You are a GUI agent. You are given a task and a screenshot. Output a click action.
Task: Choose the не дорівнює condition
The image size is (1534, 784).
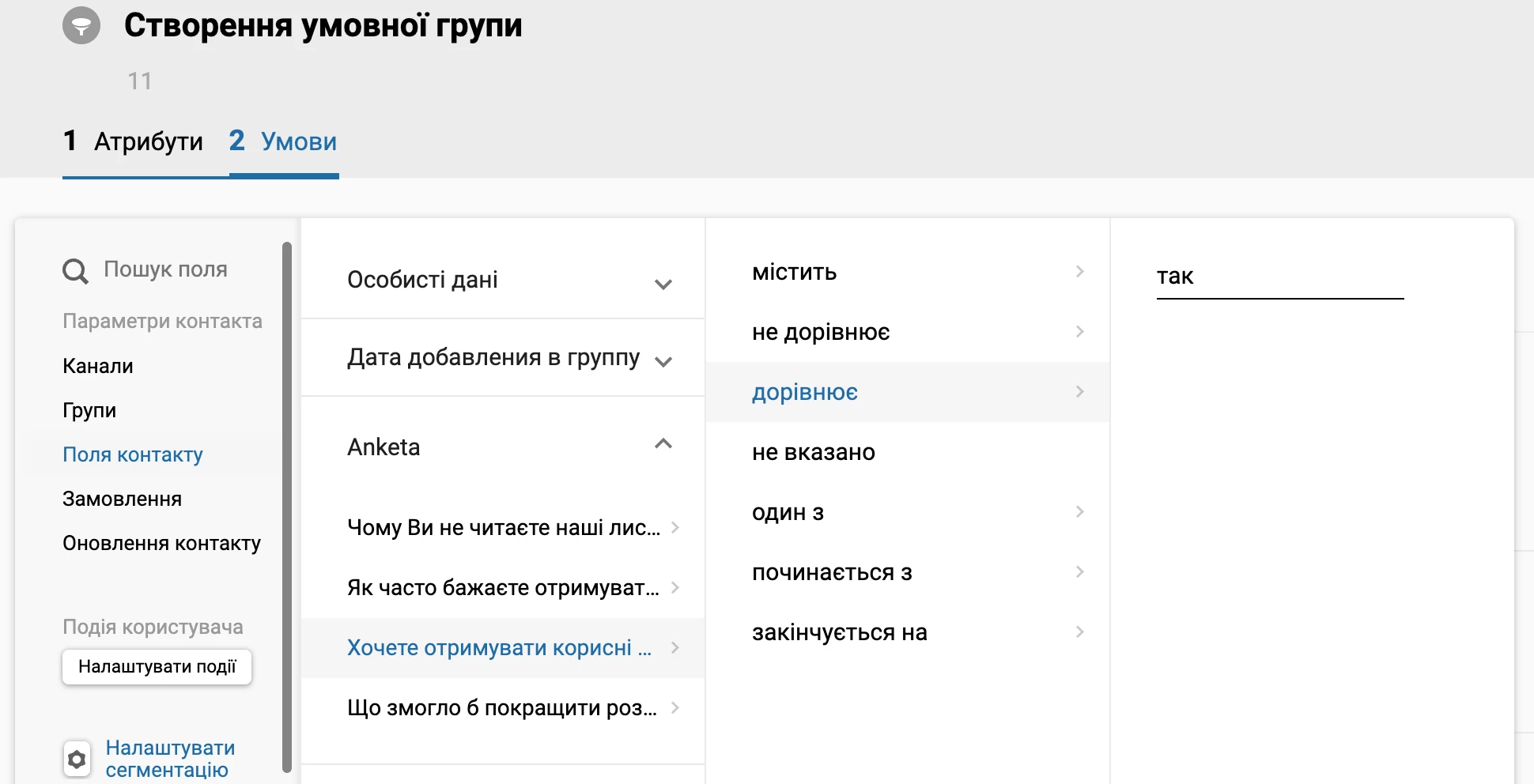point(908,332)
